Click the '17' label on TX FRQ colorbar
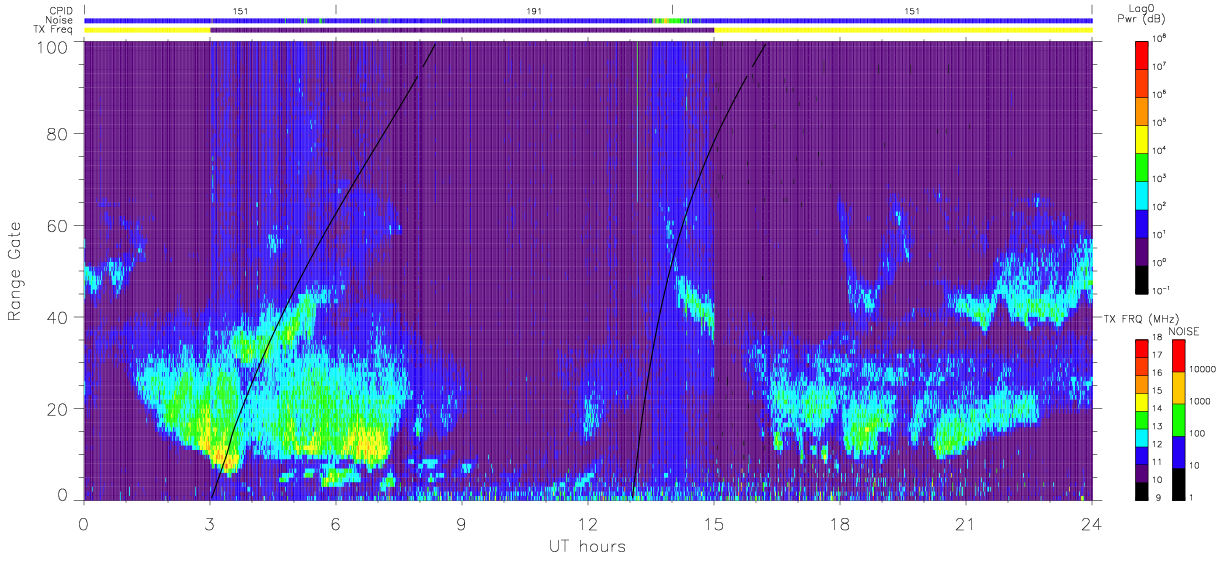The width and height of the screenshot is (1228, 567). 1159,355
